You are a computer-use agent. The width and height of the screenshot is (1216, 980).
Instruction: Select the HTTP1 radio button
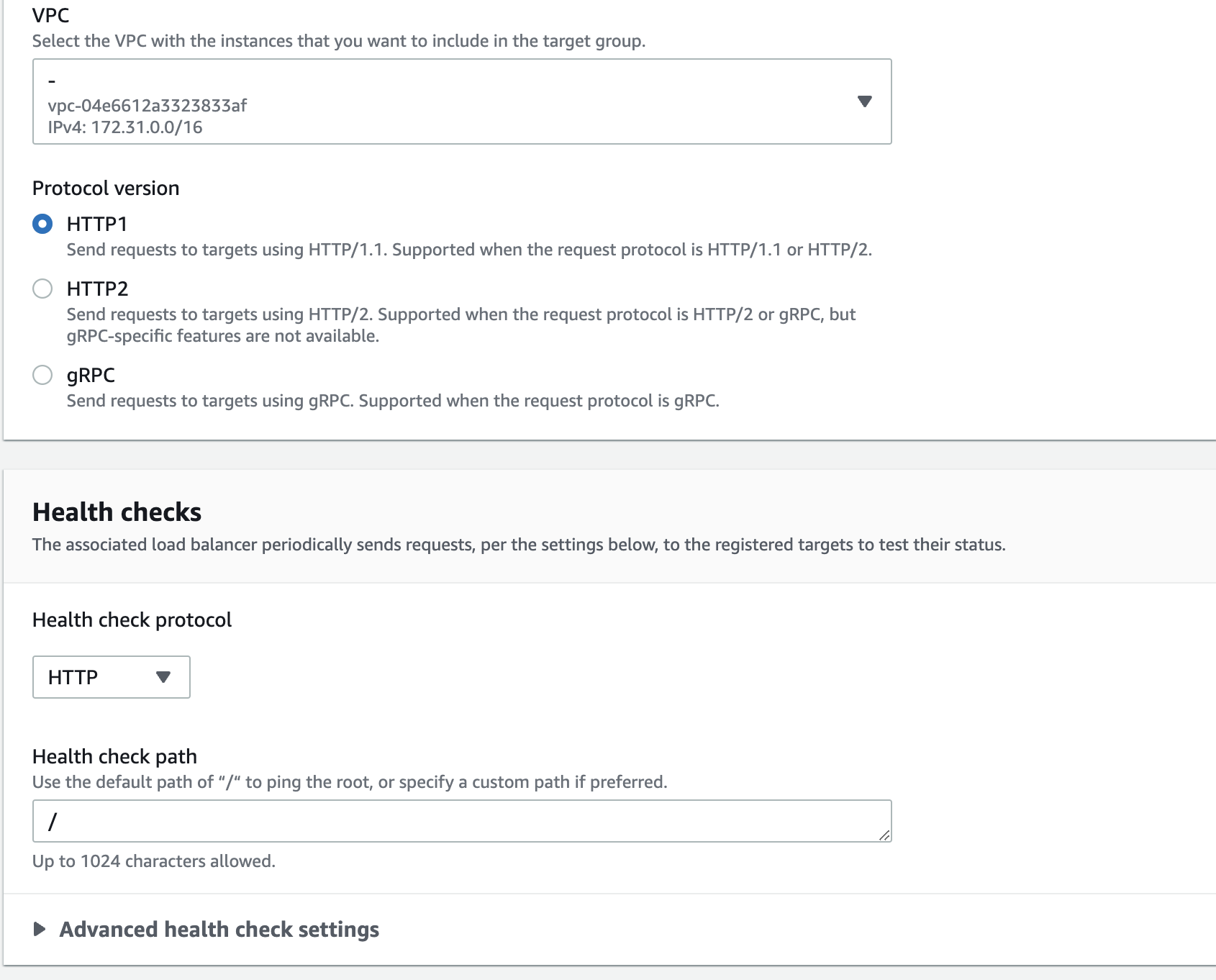[x=42, y=224]
